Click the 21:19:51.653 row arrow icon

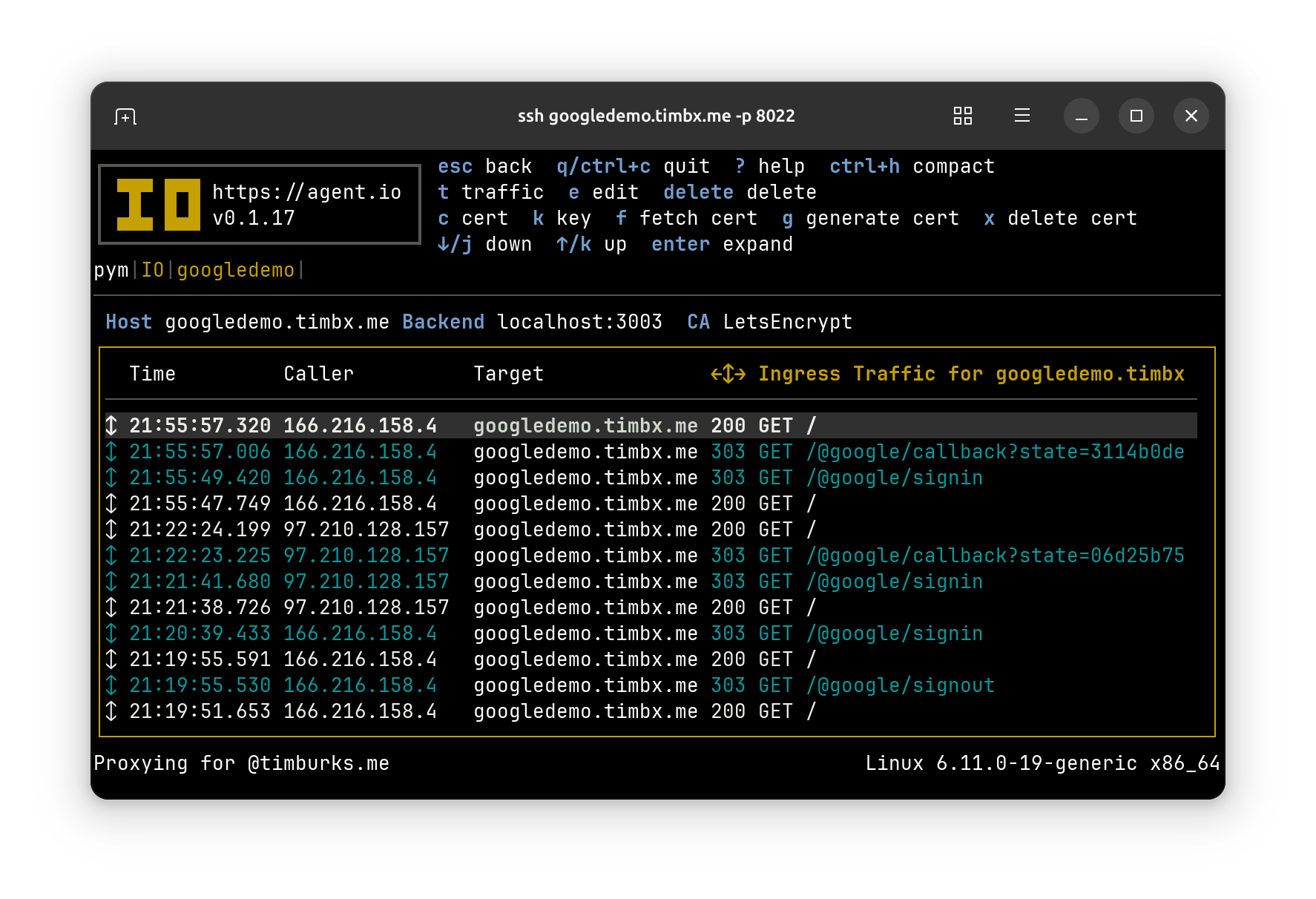click(x=111, y=711)
